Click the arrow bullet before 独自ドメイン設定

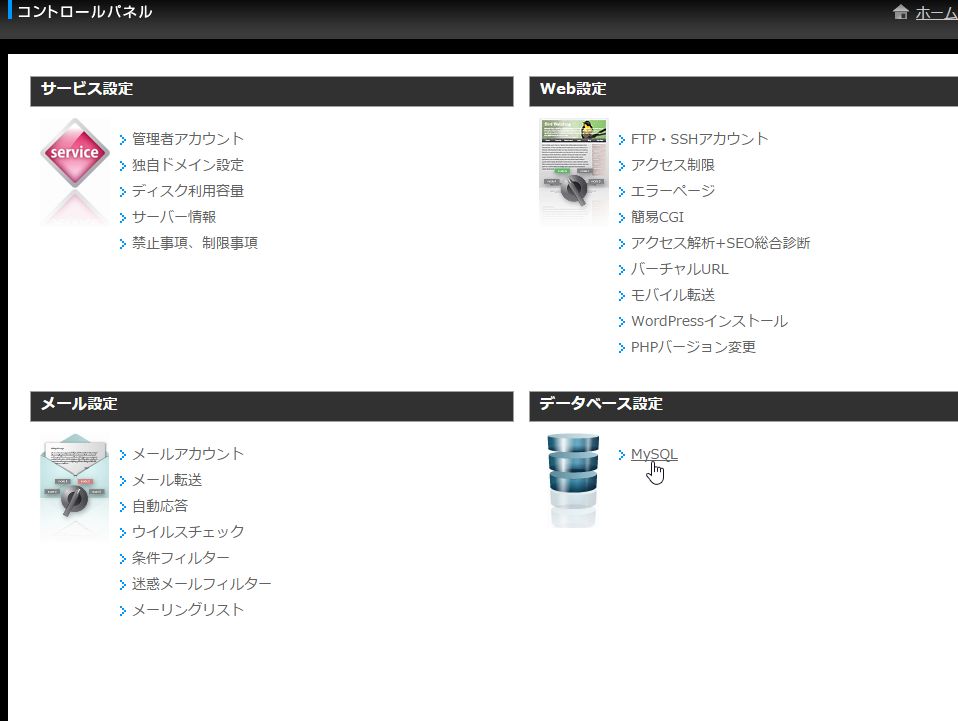pos(123,166)
